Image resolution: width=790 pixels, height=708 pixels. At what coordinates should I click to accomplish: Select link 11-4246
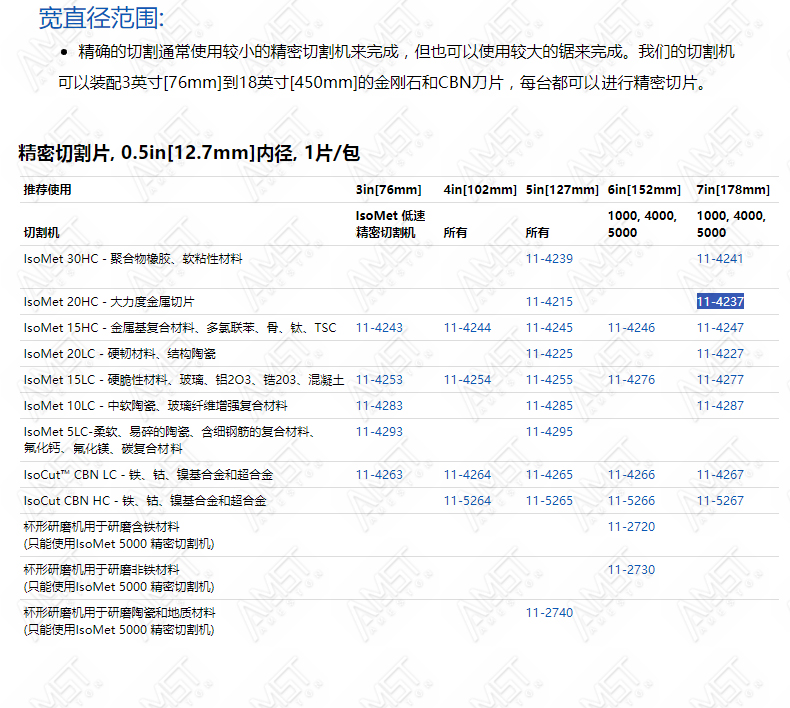pos(631,328)
